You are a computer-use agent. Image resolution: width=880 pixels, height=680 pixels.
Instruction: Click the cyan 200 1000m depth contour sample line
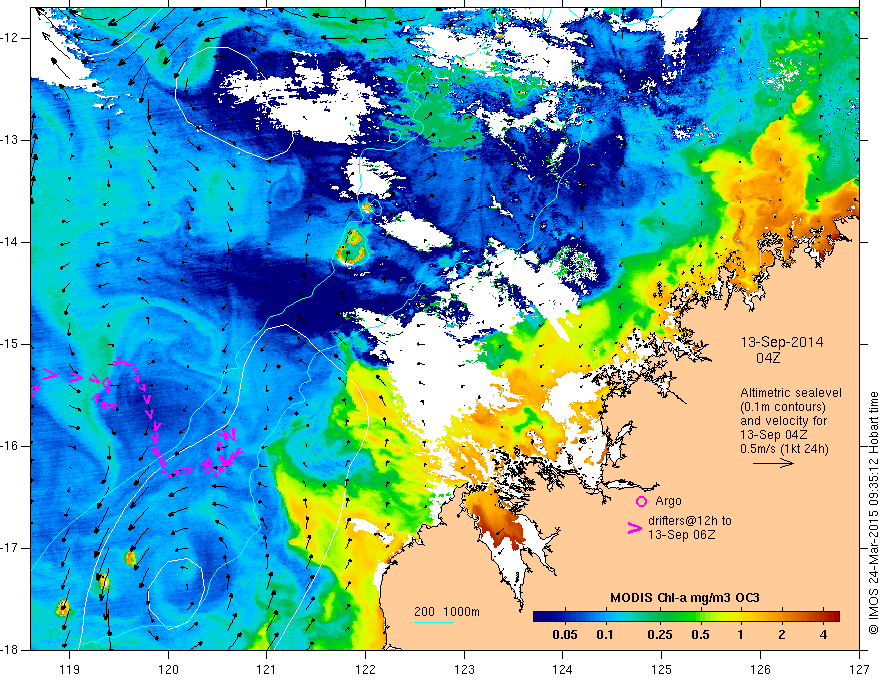click(x=434, y=622)
